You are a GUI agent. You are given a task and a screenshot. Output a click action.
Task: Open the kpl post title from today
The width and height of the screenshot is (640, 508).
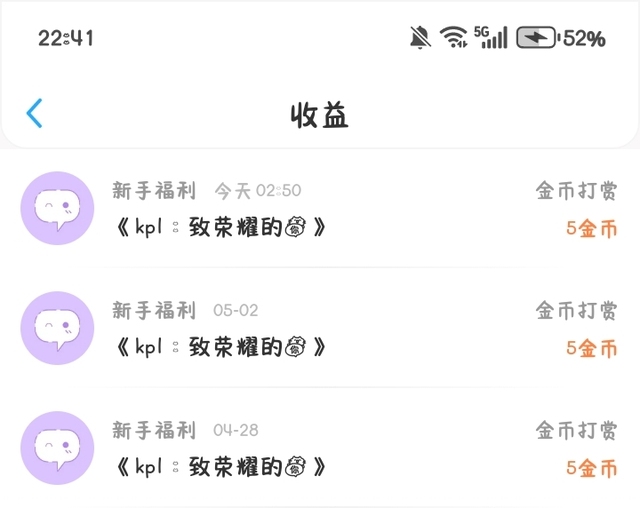[220, 228]
